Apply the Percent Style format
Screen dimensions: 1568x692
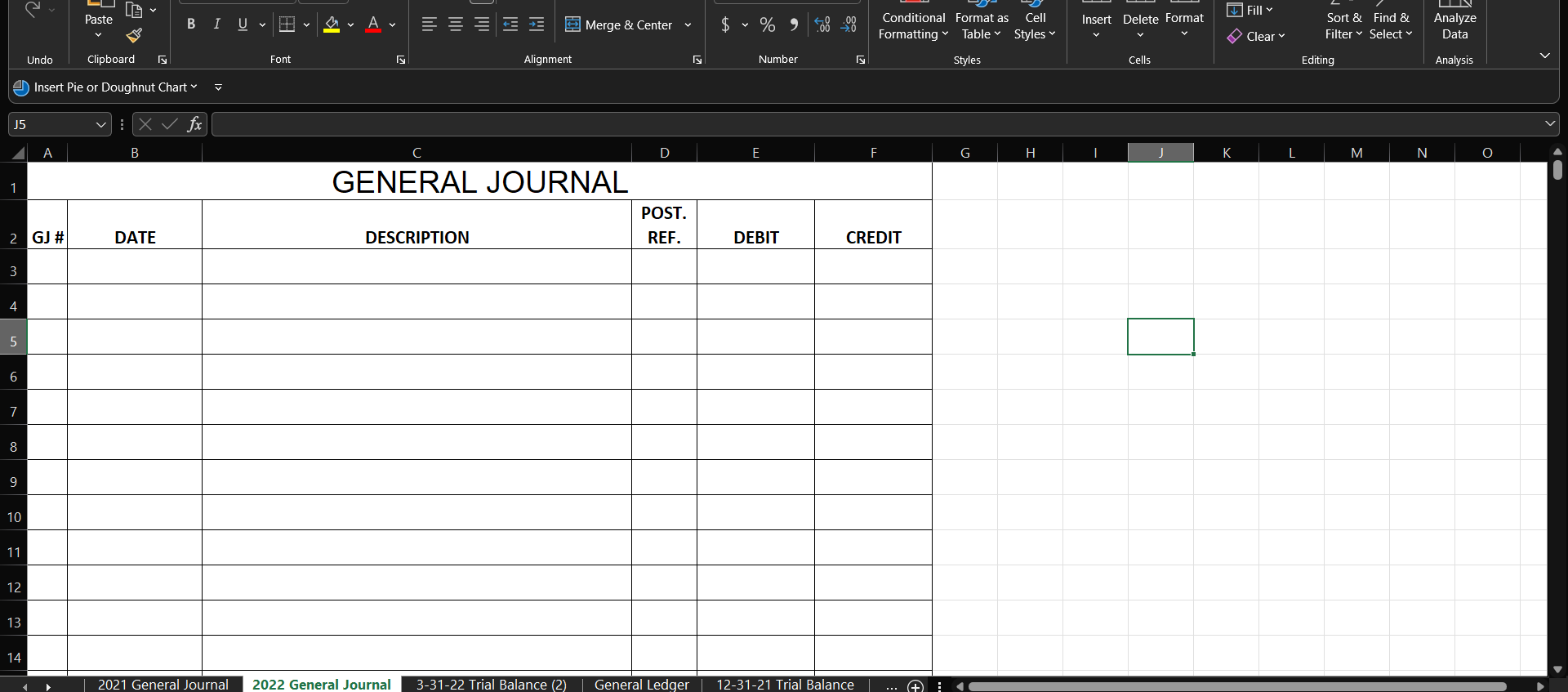(x=767, y=25)
